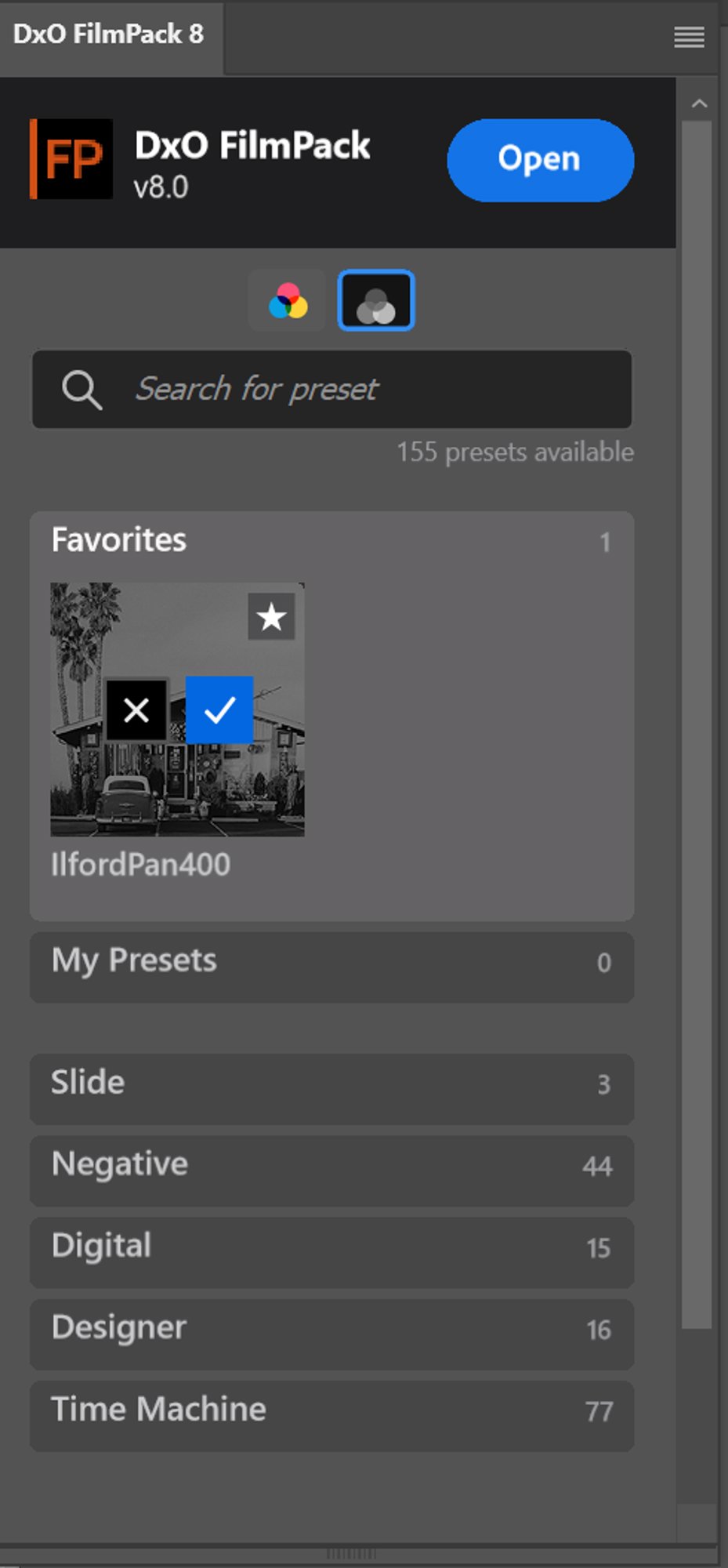Click the DxO FilmPack FP logo icon
Image resolution: width=728 pixels, height=1568 pixels.
coord(71,159)
